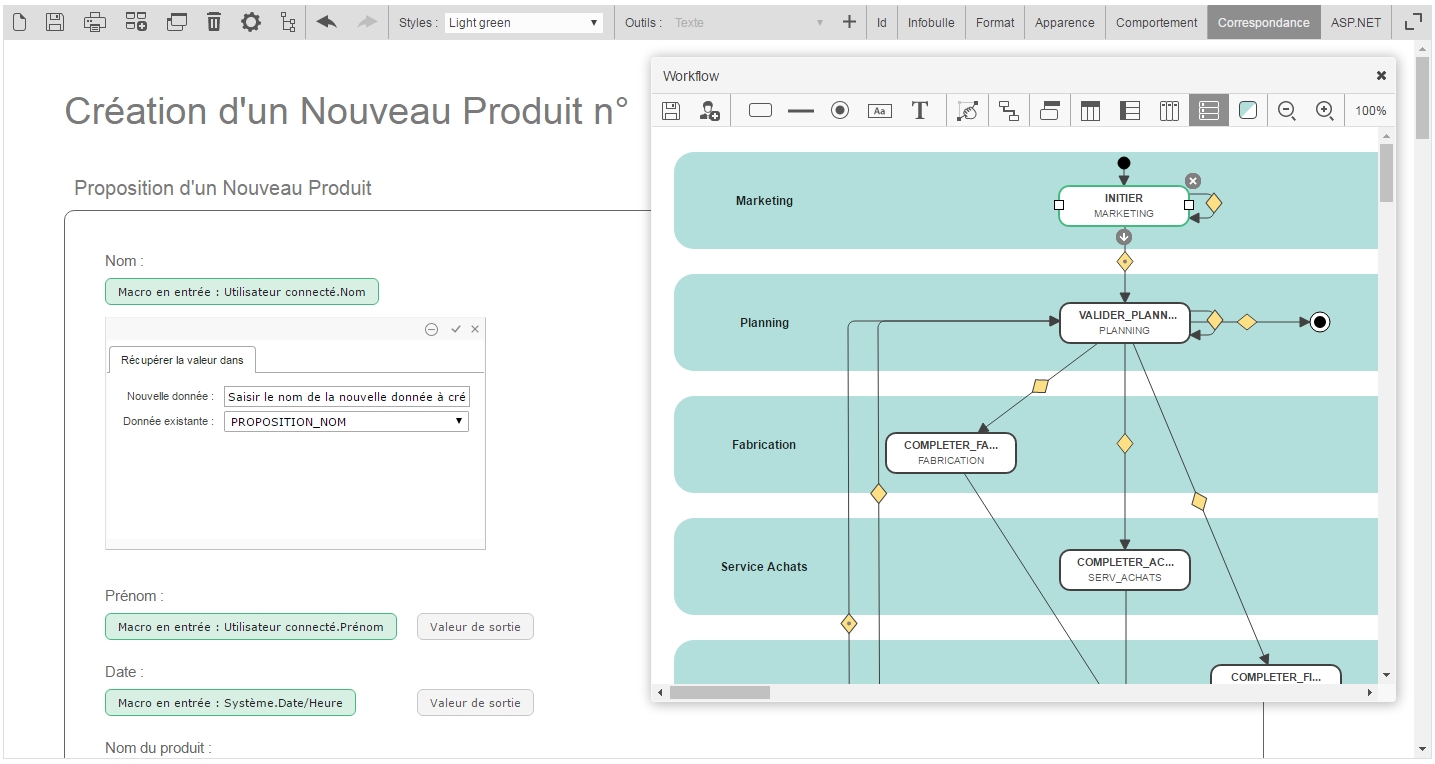Screen dimensions: 1435x764
Task: Click the Macro en entrée Système.Date/Heure button
Action: click(230, 703)
